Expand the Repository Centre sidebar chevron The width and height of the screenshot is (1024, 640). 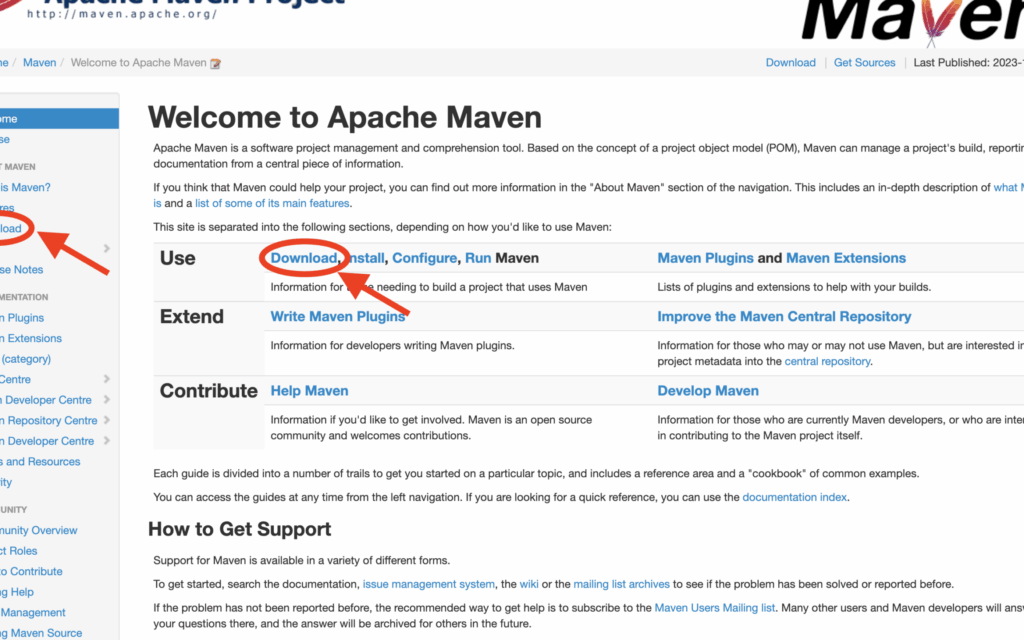pyautogui.click(x=107, y=420)
